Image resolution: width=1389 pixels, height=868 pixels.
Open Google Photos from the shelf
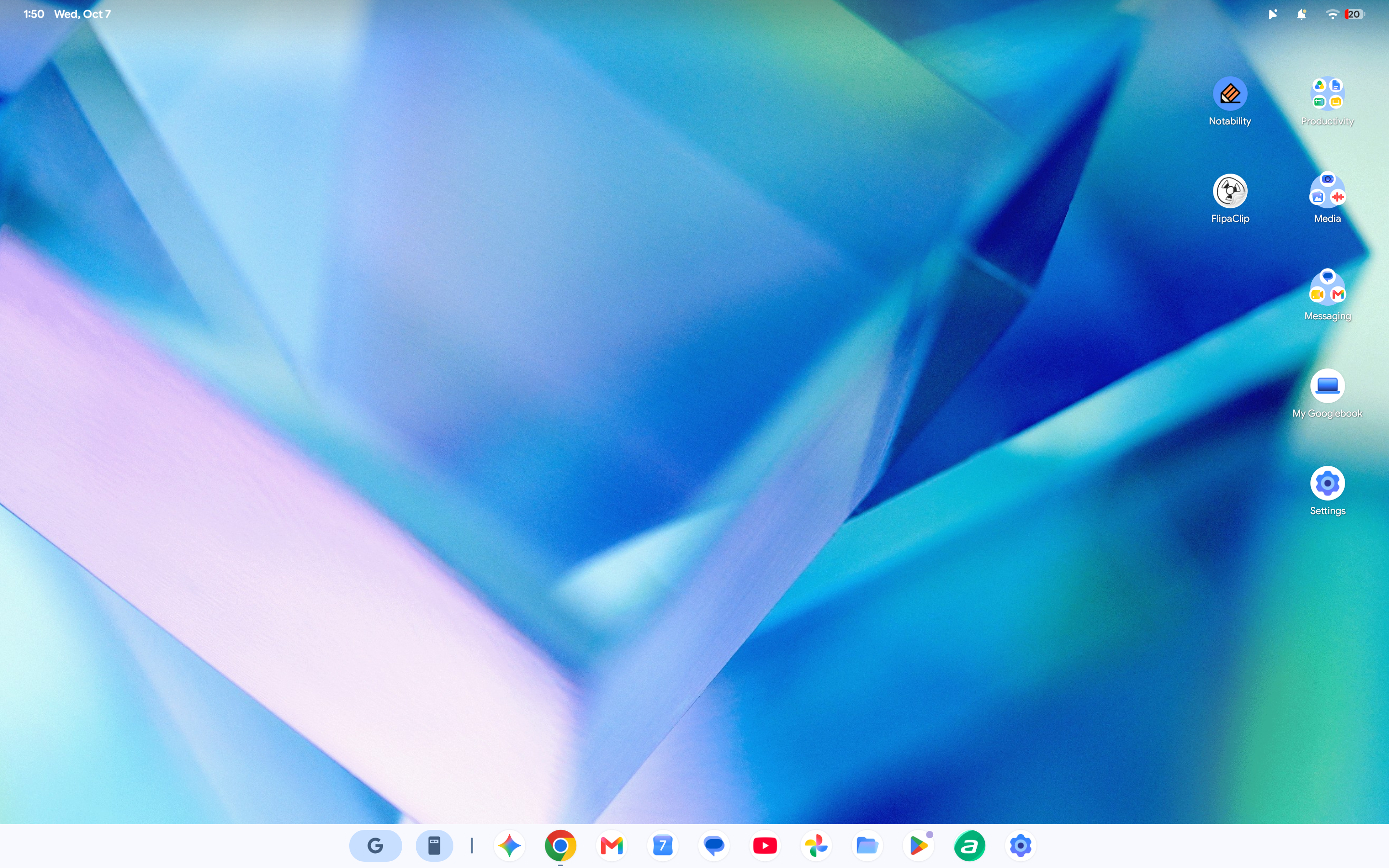816,846
